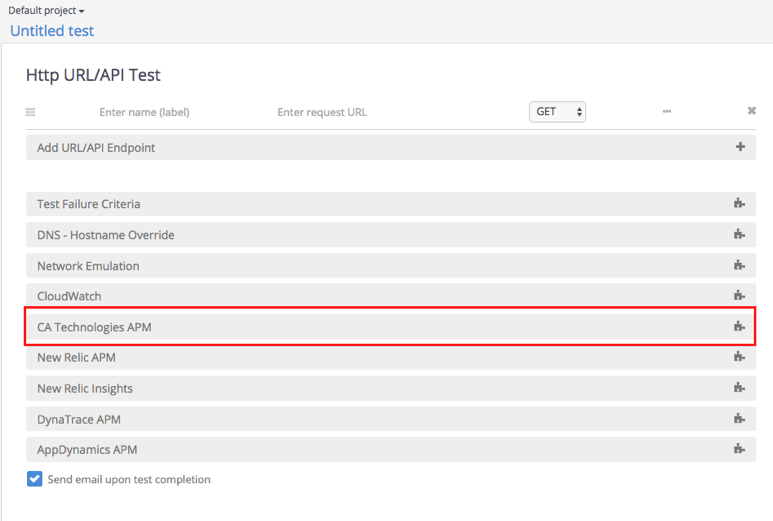The image size is (773, 521).
Task: Click the AppDynamics APM plugin icon
Action: 739,450
